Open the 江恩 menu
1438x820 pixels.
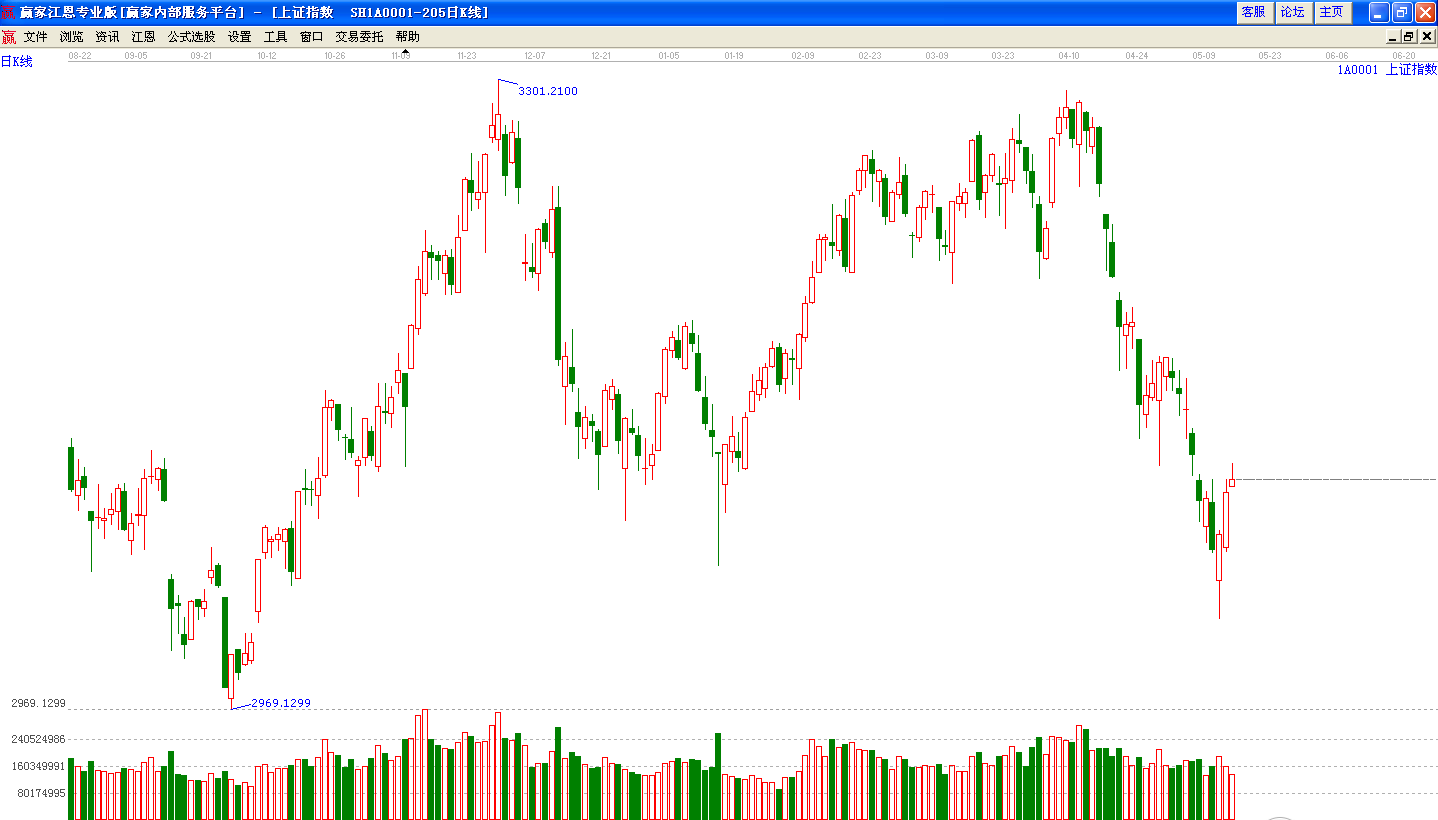click(144, 37)
